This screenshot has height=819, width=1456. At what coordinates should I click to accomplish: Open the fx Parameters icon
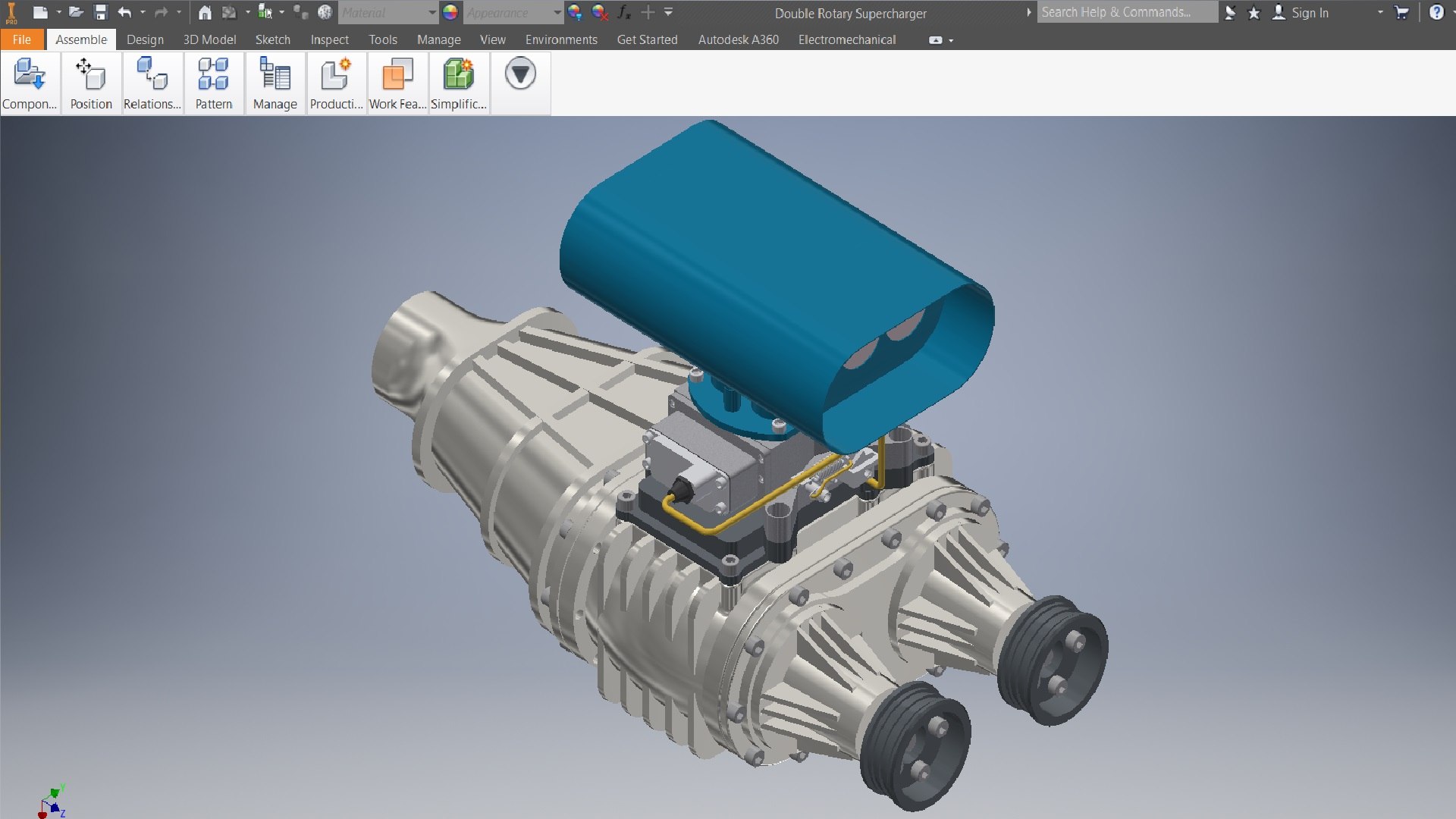(x=624, y=12)
